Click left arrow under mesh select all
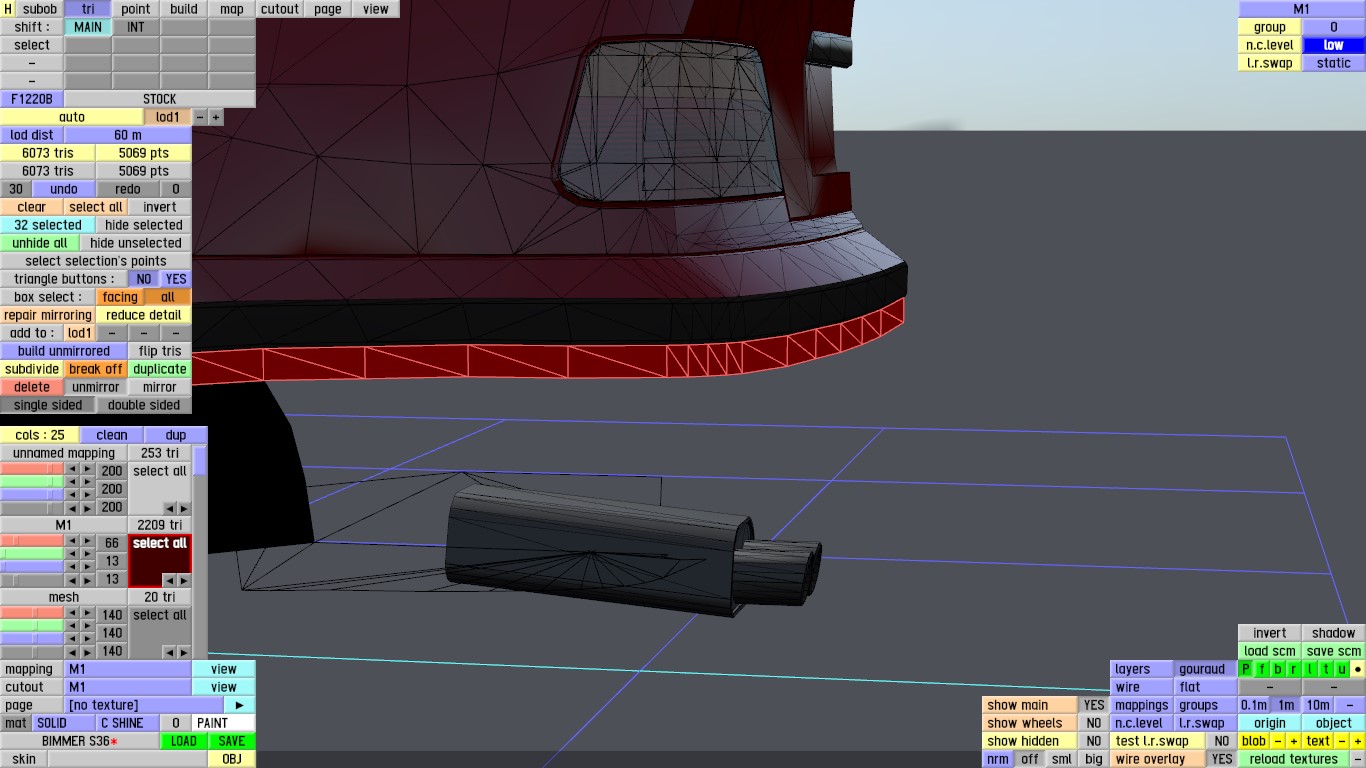Image resolution: width=1366 pixels, height=768 pixels. [x=169, y=652]
